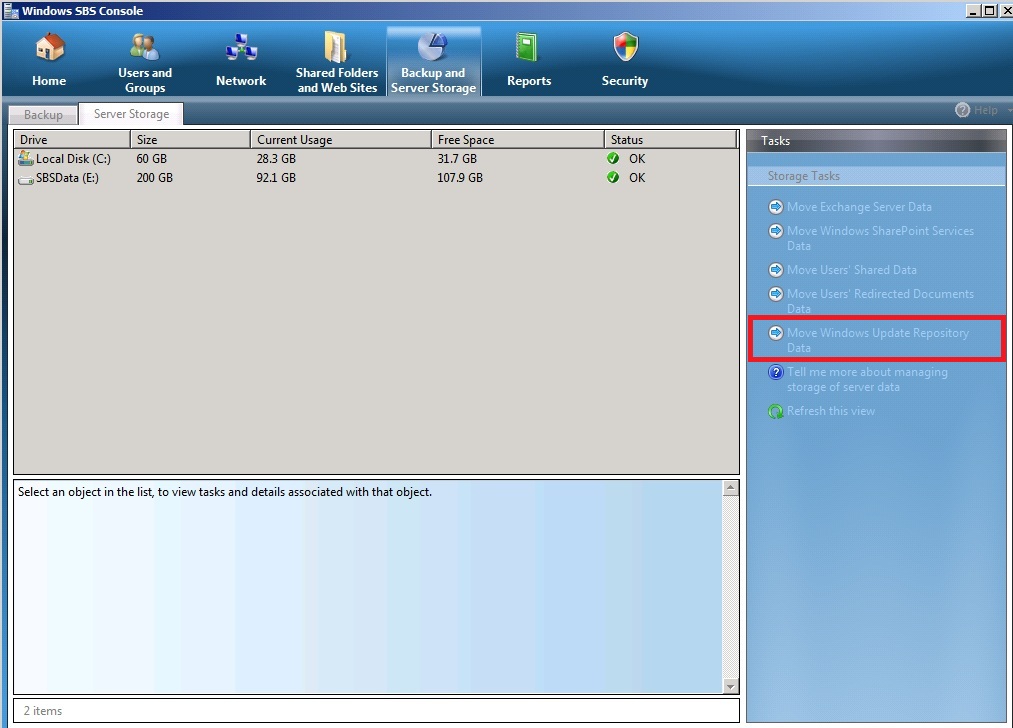This screenshot has width=1013, height=728.
Task: Click the 200 GB size cell
Action: [154, 178]
